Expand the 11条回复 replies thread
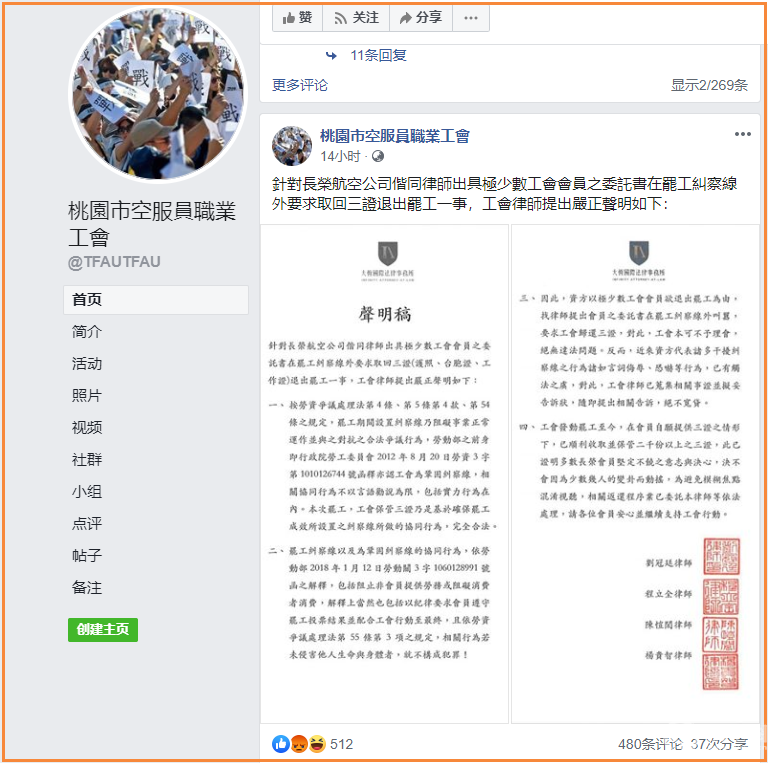768x763 pixels. [x=378, y=55]
